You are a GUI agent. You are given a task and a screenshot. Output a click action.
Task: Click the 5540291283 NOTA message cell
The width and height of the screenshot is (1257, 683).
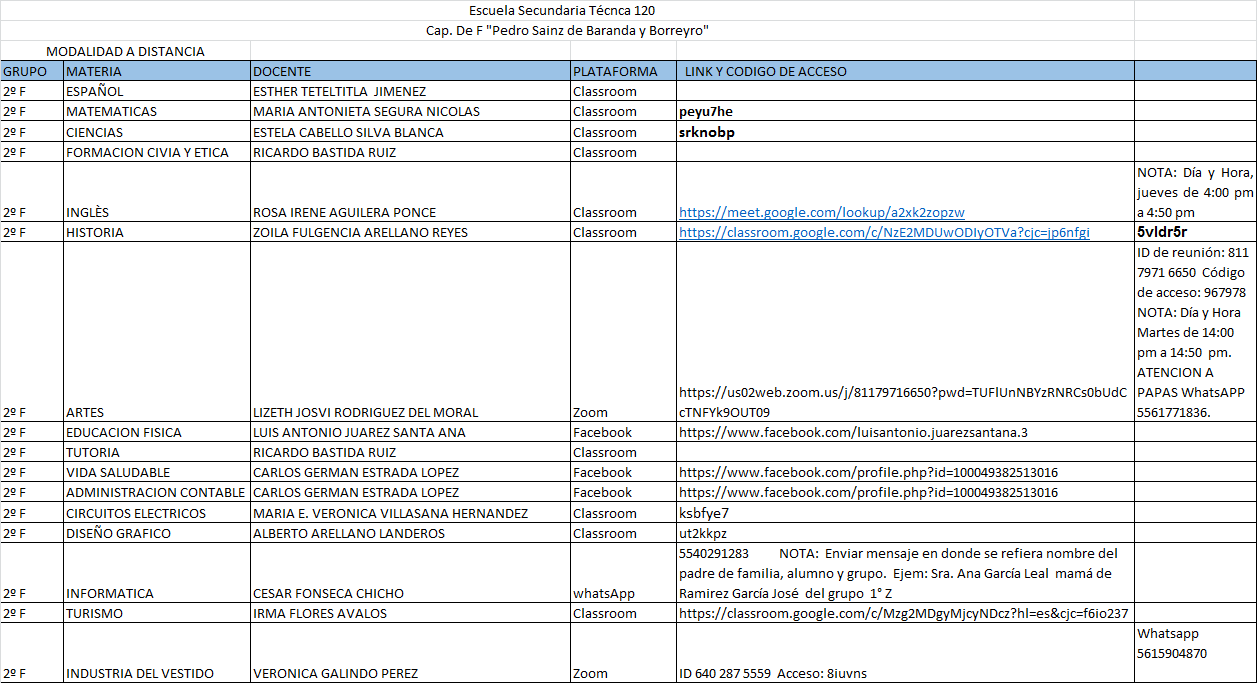905,573
